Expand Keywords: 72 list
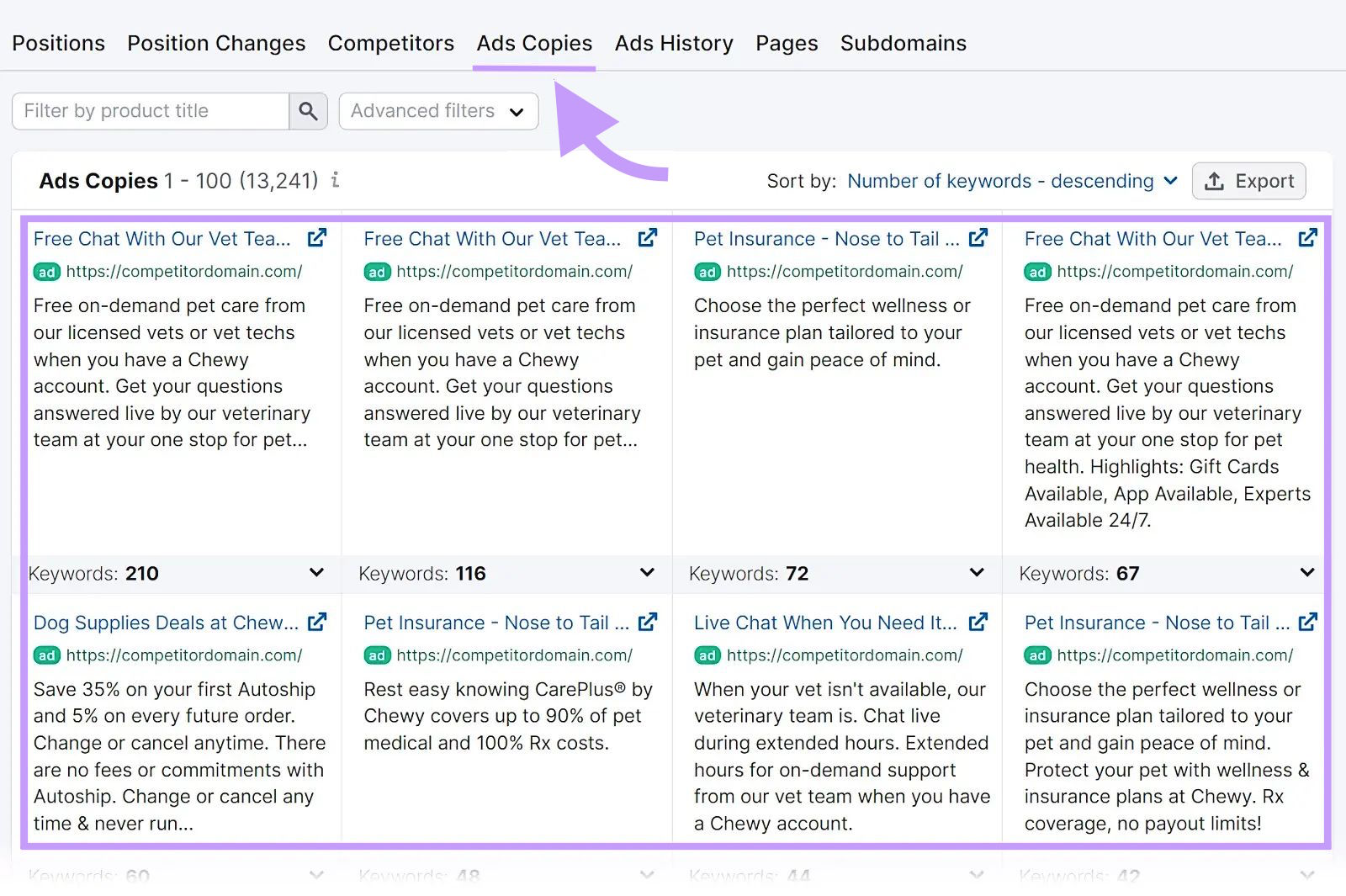Screen dimensions: 1346x896 click(x=977, y=573)
